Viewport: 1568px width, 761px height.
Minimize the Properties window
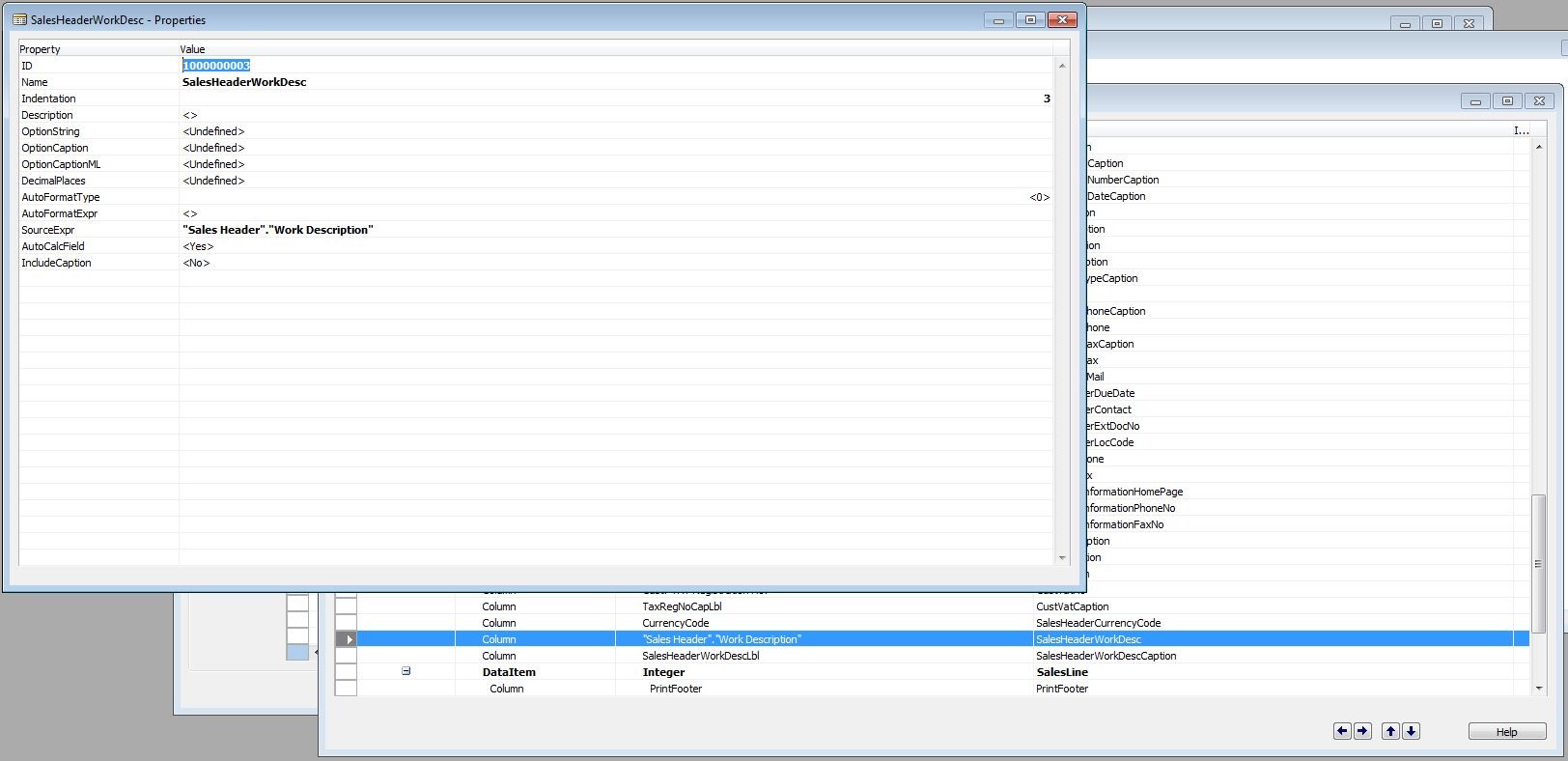998,19
